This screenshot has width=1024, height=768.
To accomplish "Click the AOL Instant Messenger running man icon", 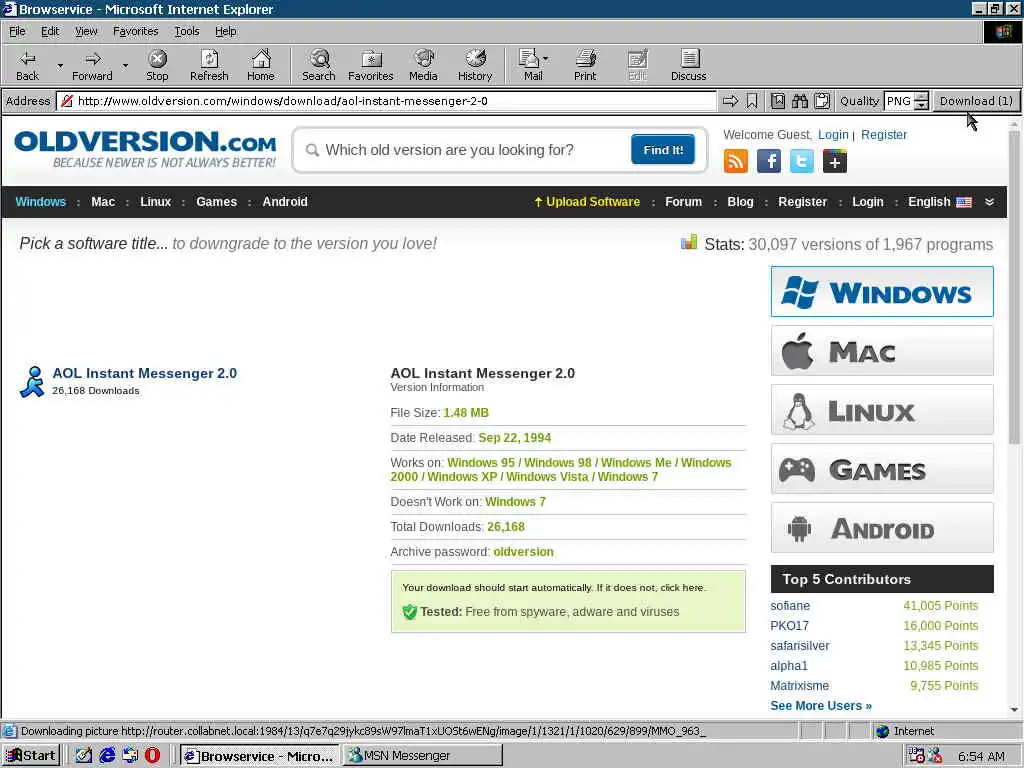I will coord(32,381).
